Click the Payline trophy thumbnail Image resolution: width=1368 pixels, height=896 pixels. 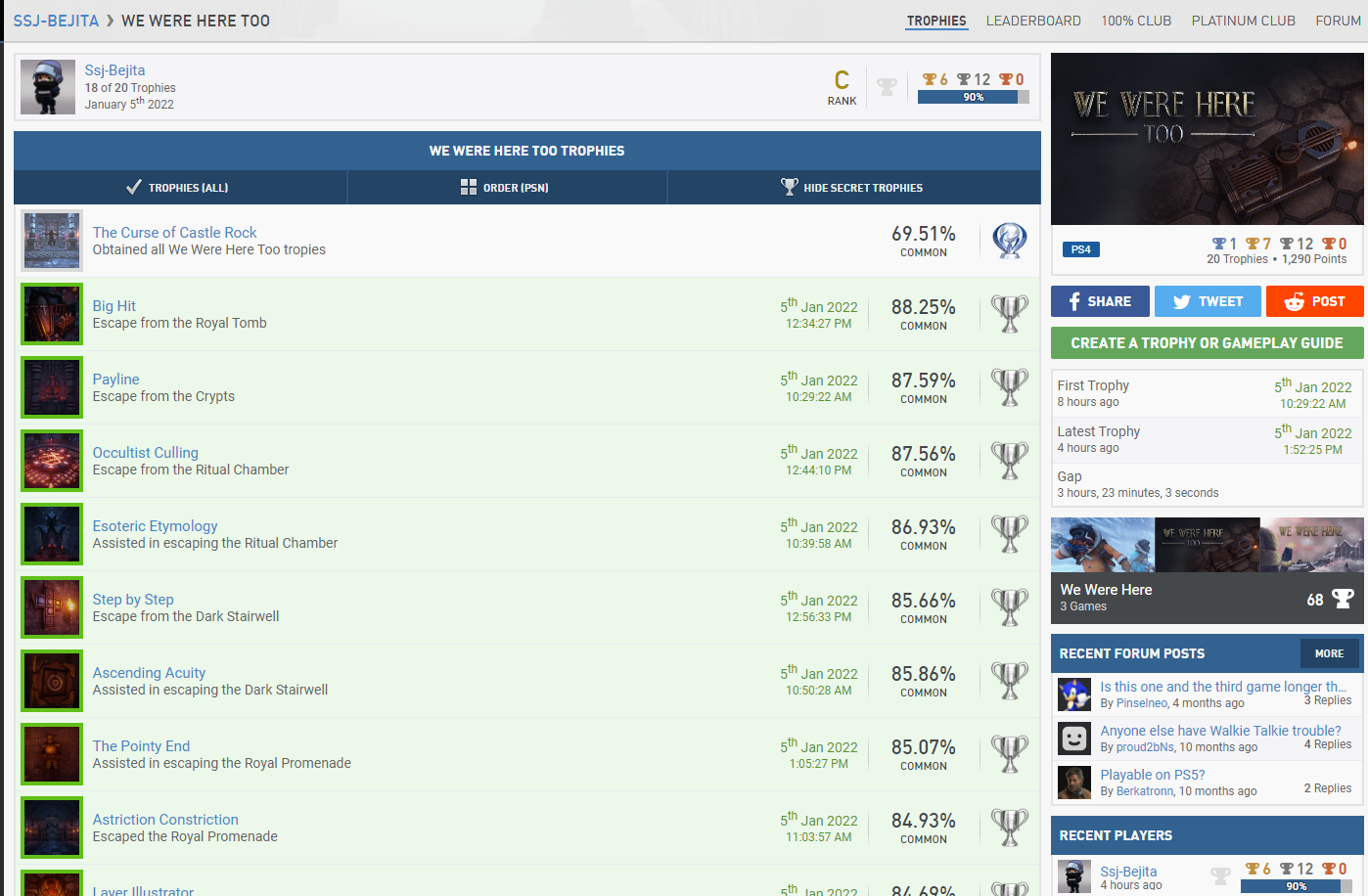pos(52,387)
